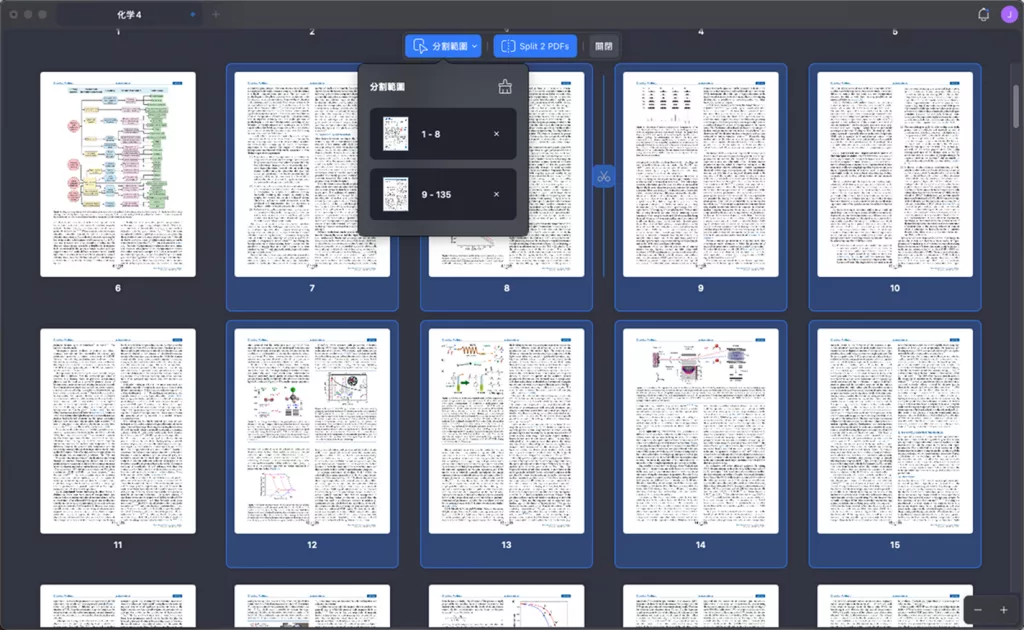Select the 1 - 8 range entry

[443, 134]
